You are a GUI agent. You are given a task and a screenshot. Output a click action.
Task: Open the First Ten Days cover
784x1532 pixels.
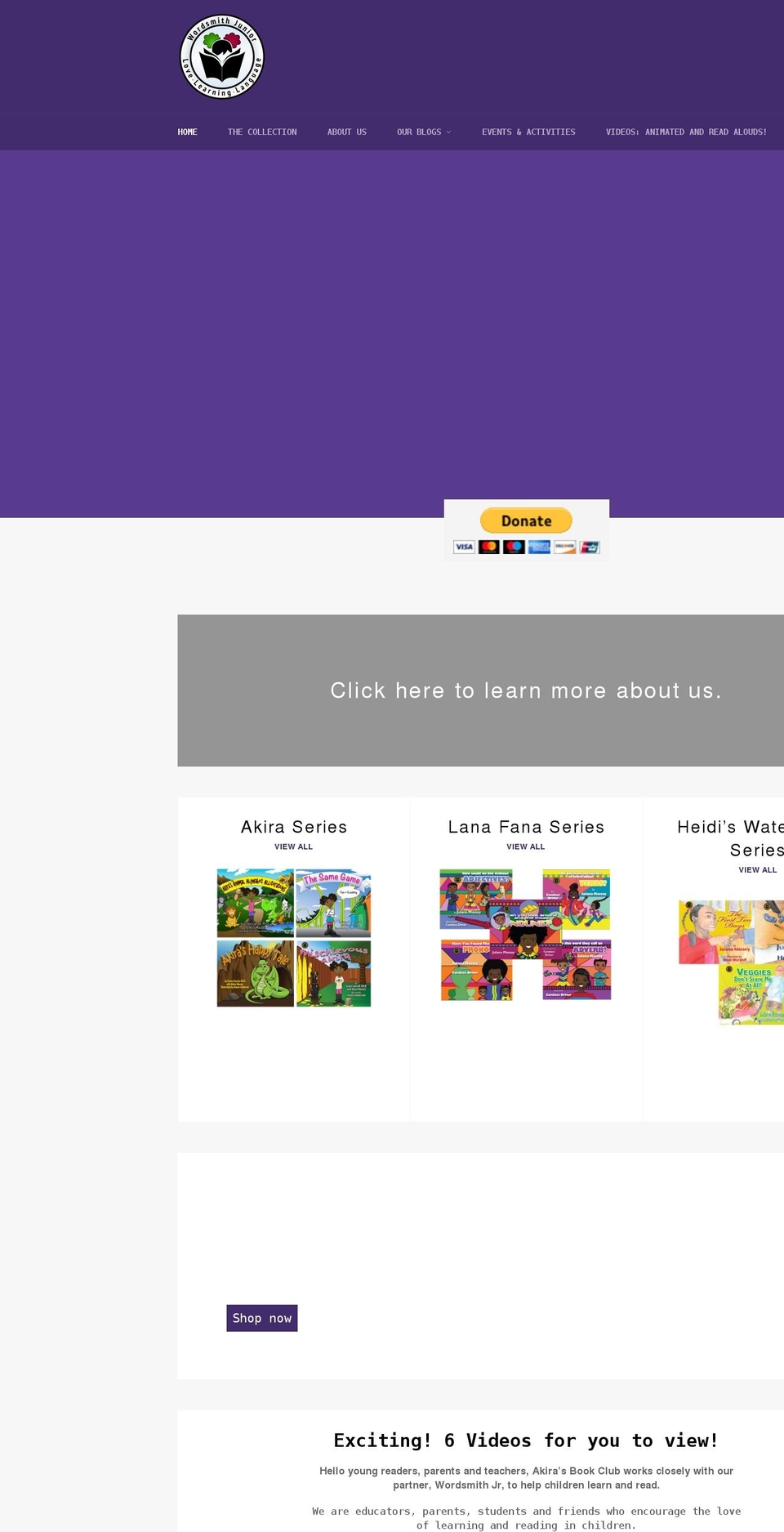[717, 931]
